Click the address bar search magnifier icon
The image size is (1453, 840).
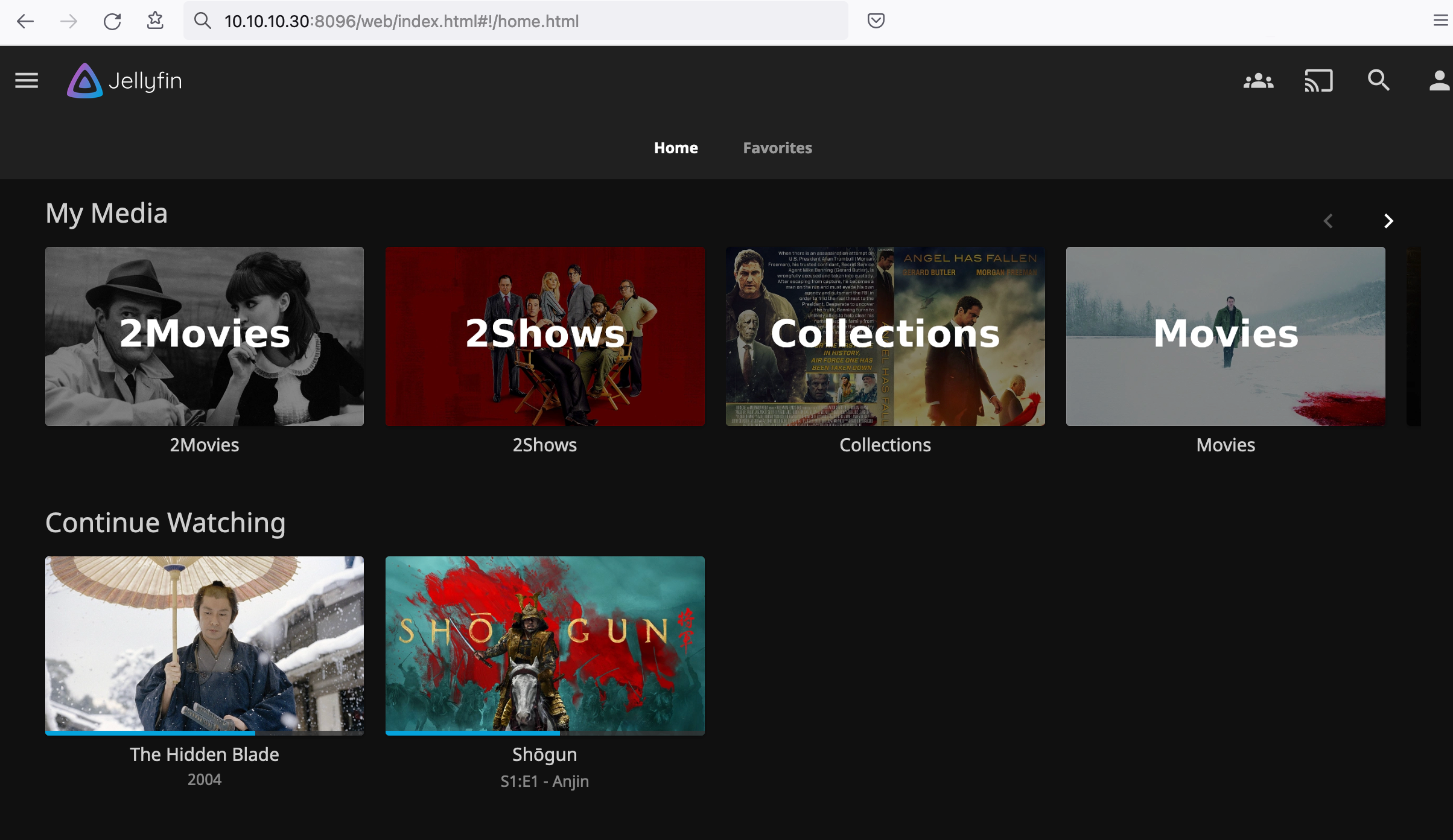point(202,21)
